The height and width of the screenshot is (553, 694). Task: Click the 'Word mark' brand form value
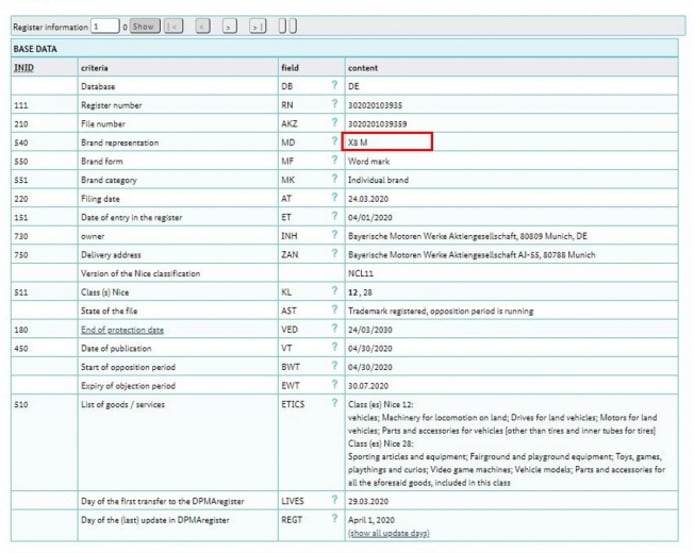[x=369, y=161]
